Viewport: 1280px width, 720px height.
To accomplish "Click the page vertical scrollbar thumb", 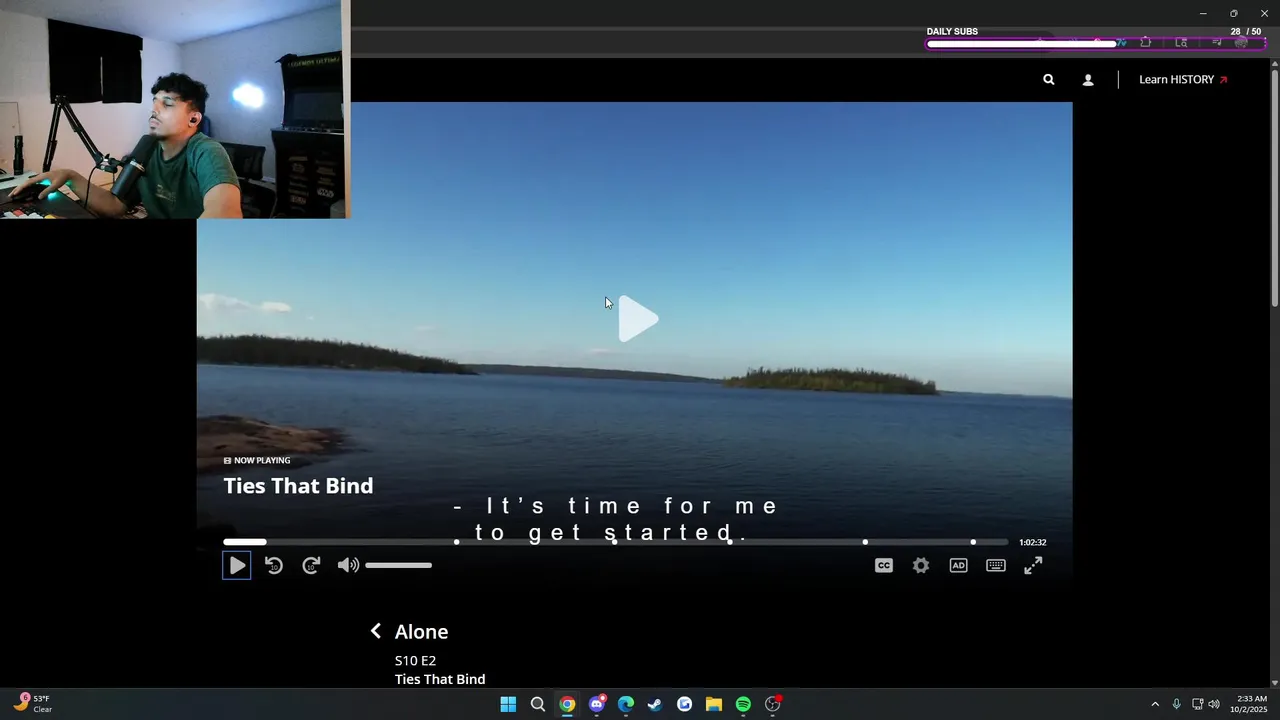I will (x=1274, y=188).
